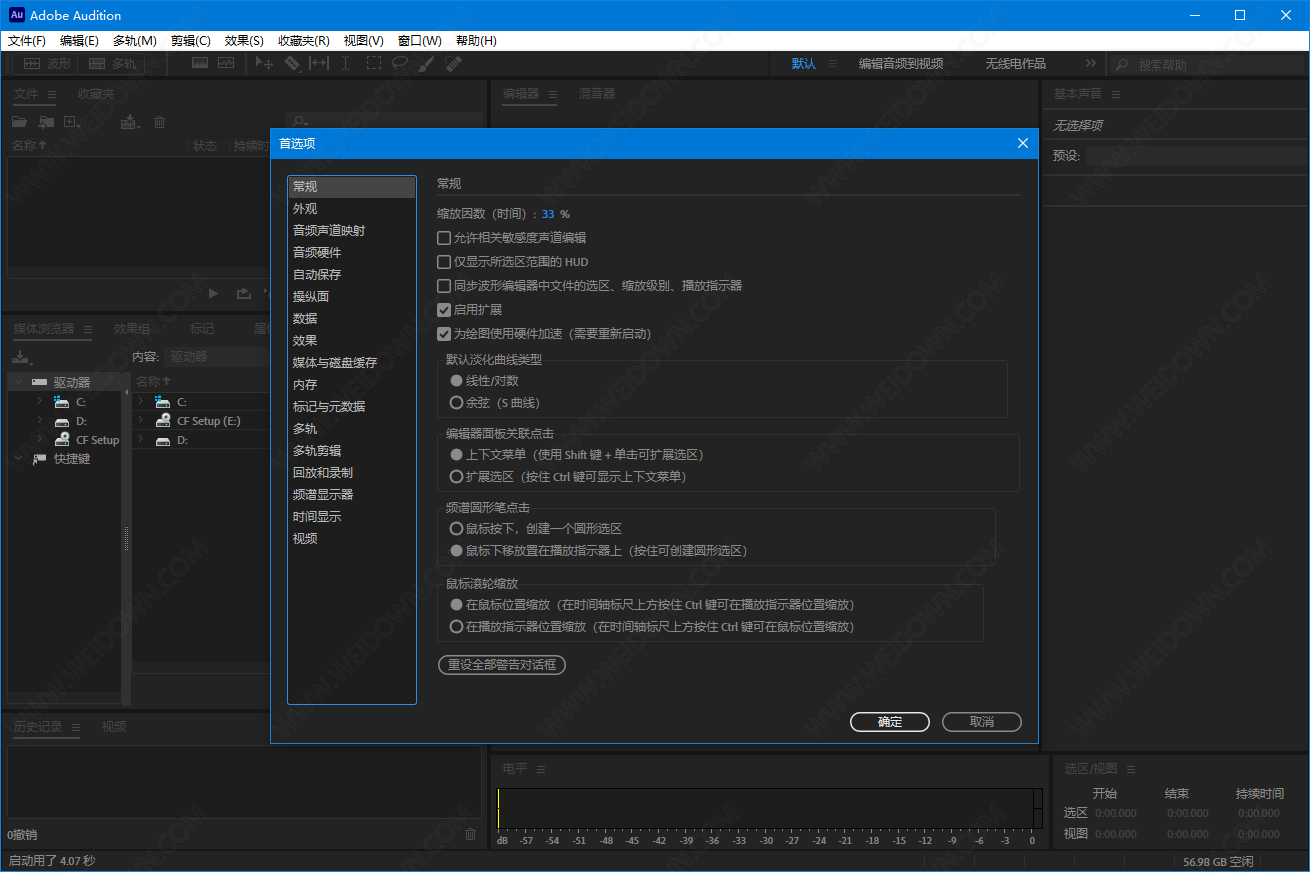The height and width of the screenshot is (872, 1310).
Task: Uncheck 启用扩展 checkbox
Action: pos(444,310)
